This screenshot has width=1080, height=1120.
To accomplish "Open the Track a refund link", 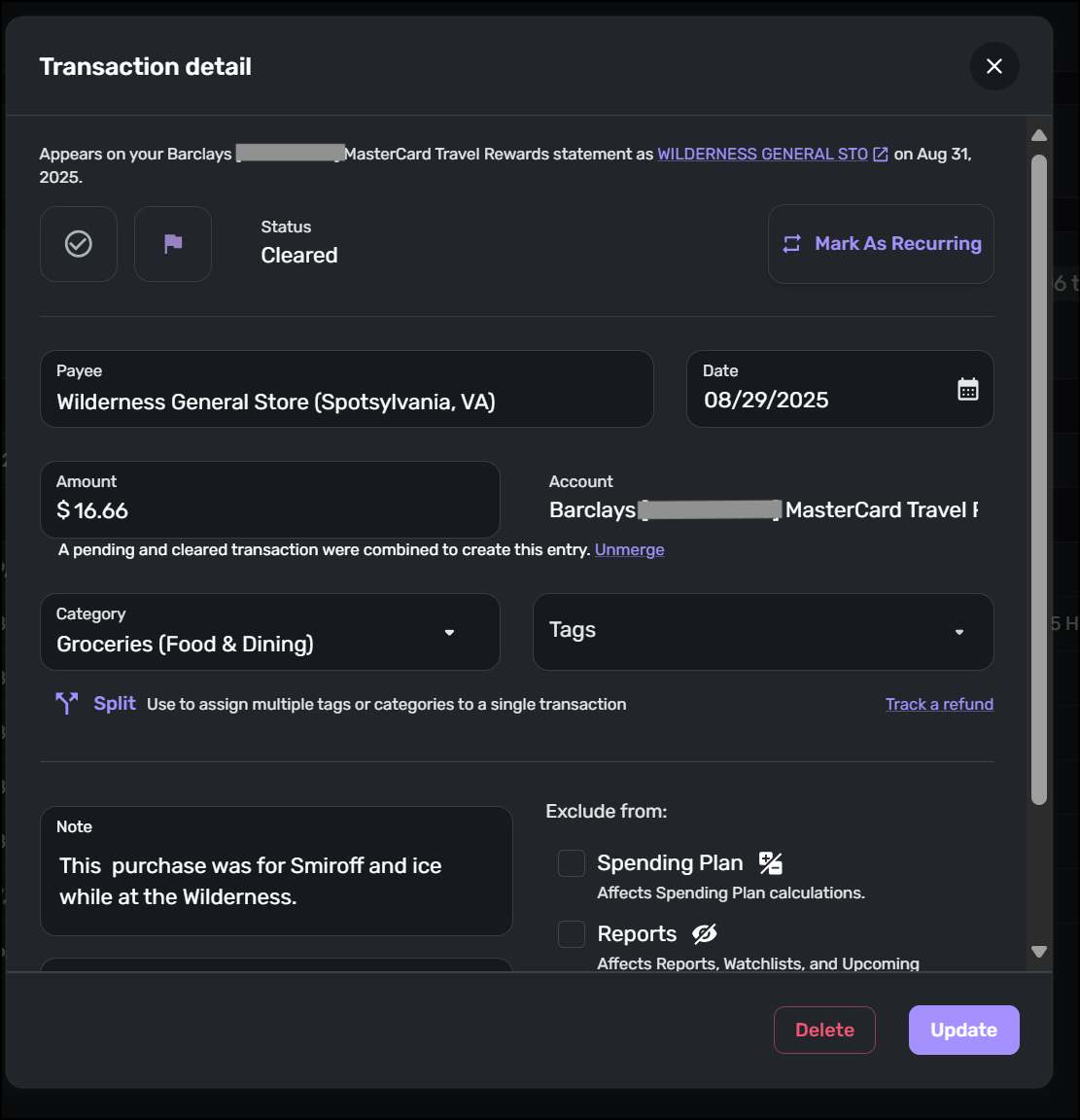I will tap(939, 704).
